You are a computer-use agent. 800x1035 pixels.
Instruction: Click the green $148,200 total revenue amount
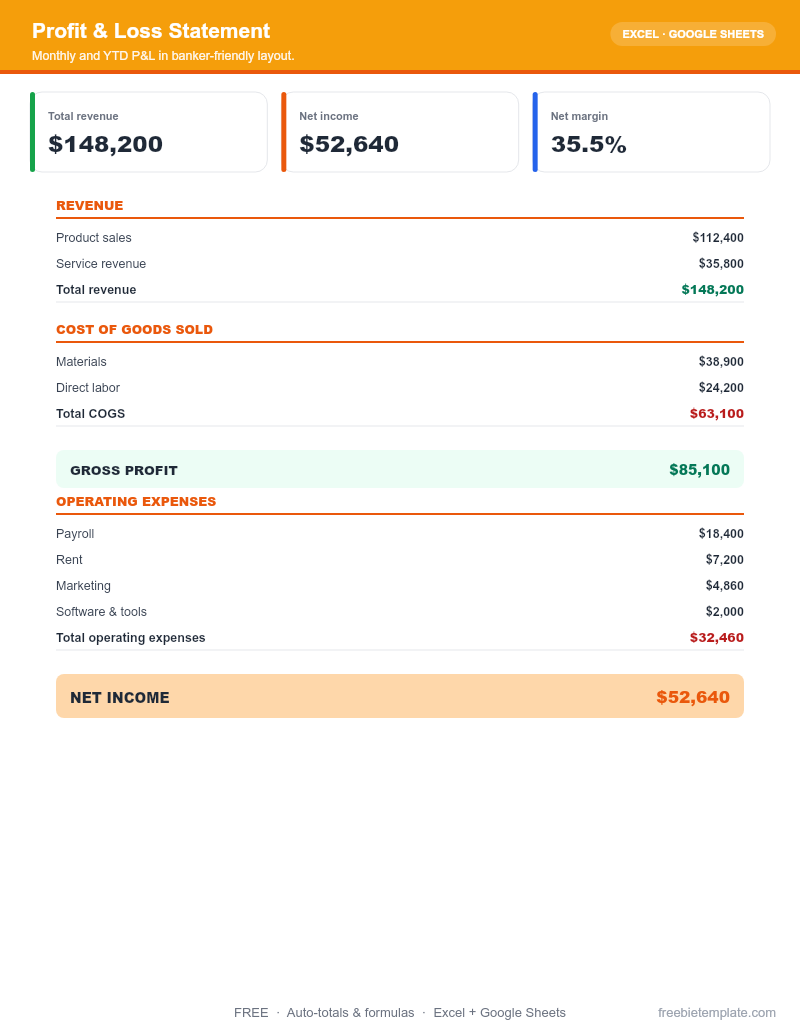pos(712,290)
